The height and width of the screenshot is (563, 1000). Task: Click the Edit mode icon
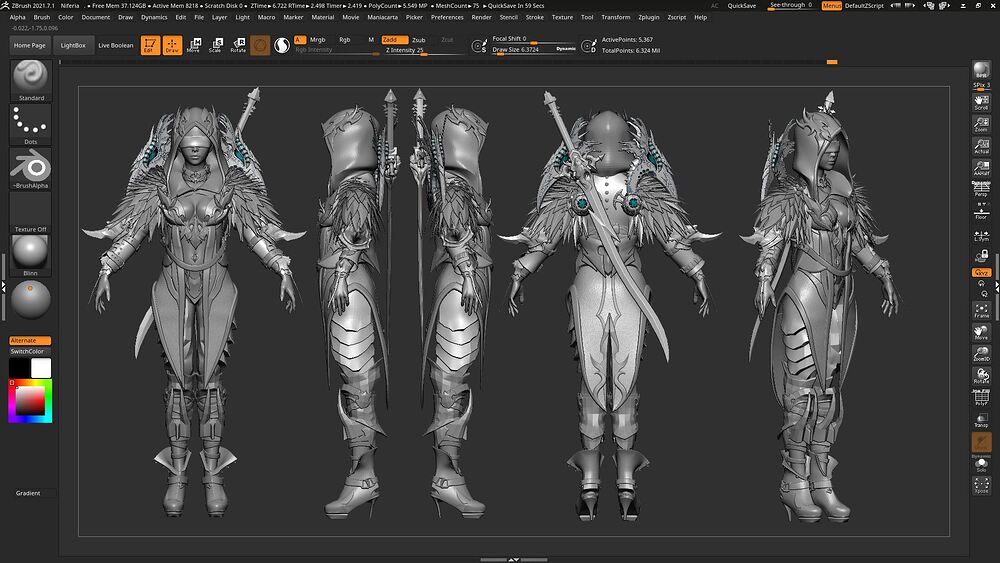click(x=151, y=45)
